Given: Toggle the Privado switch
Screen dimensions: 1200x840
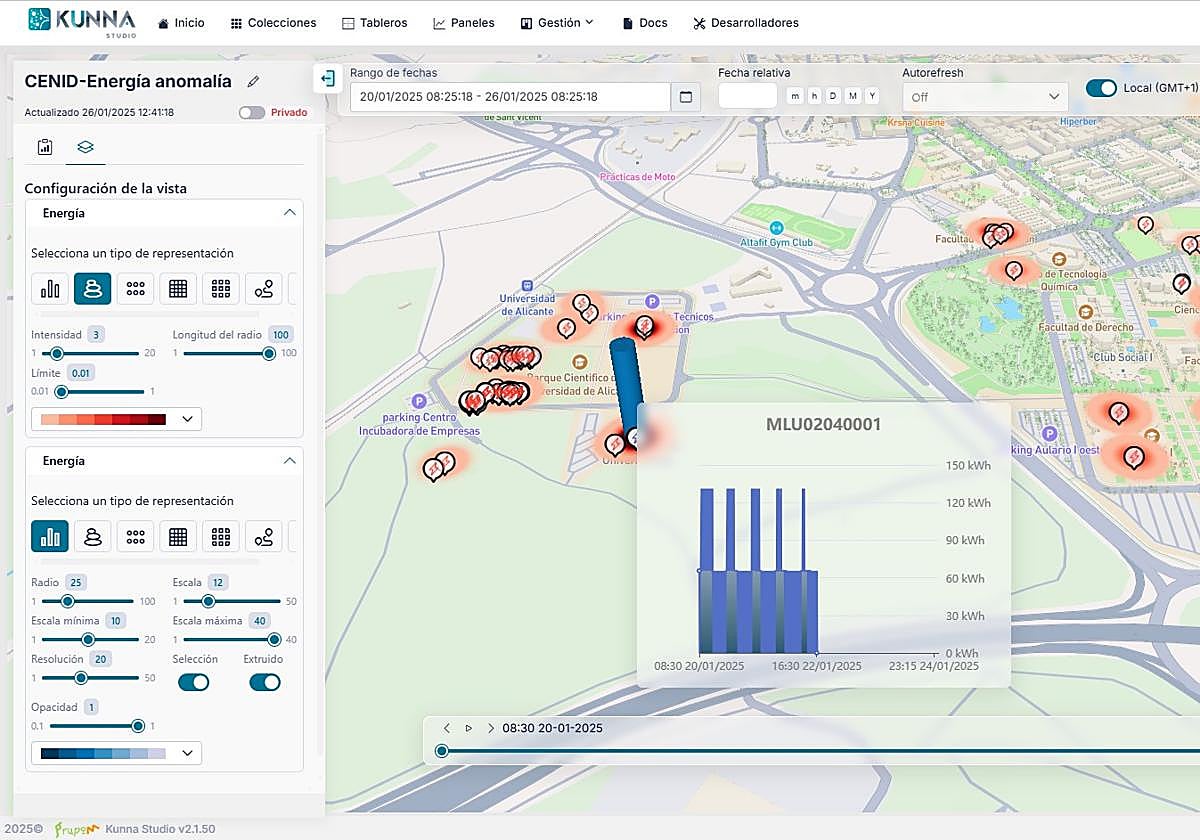Looking at the screenshot, I should coord(252,113).
